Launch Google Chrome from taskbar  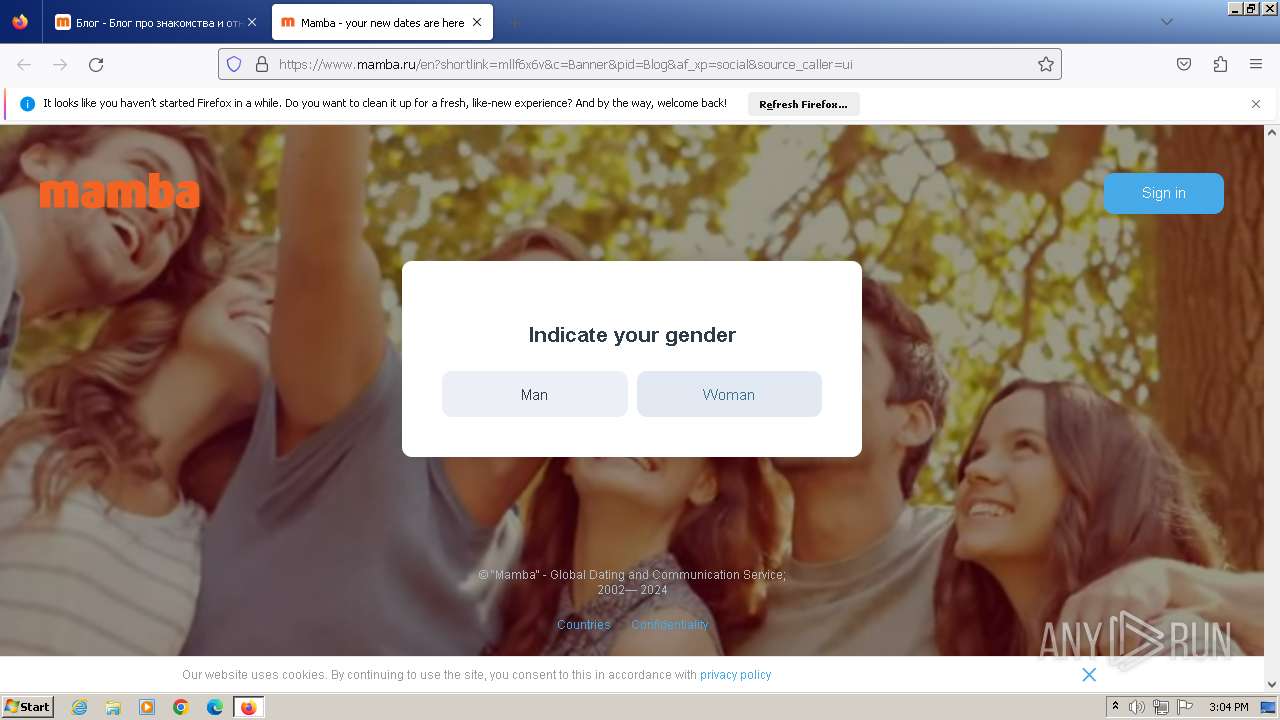coord(181,707)
